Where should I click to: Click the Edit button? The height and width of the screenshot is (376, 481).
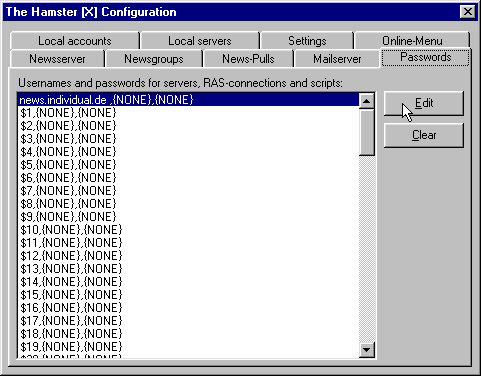(424, 103)
